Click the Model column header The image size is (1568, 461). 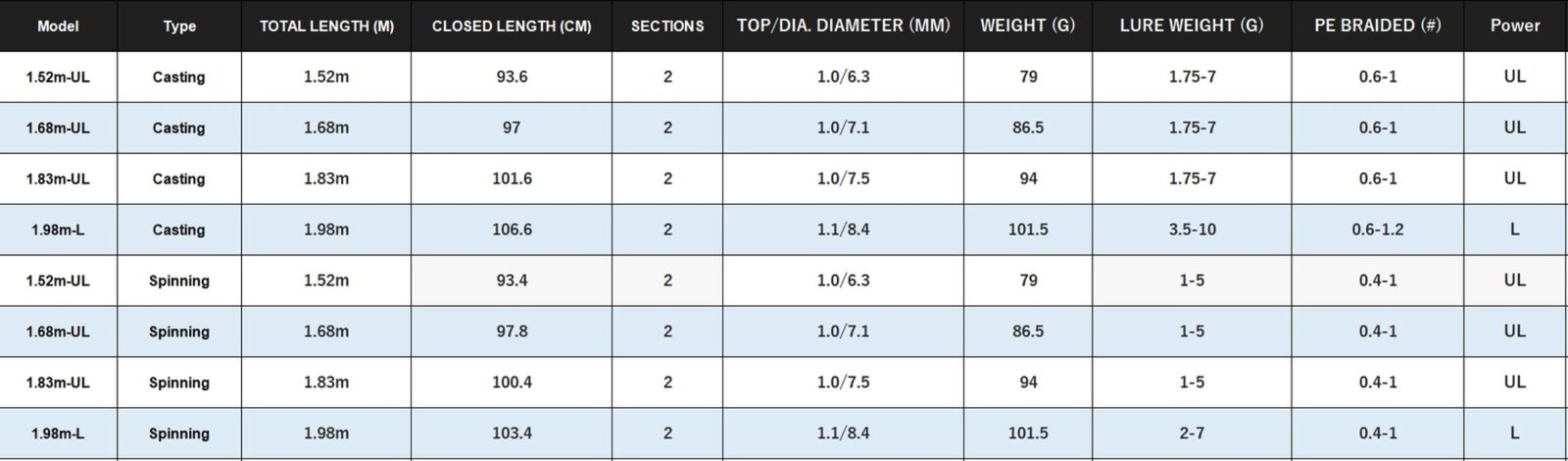58,26
